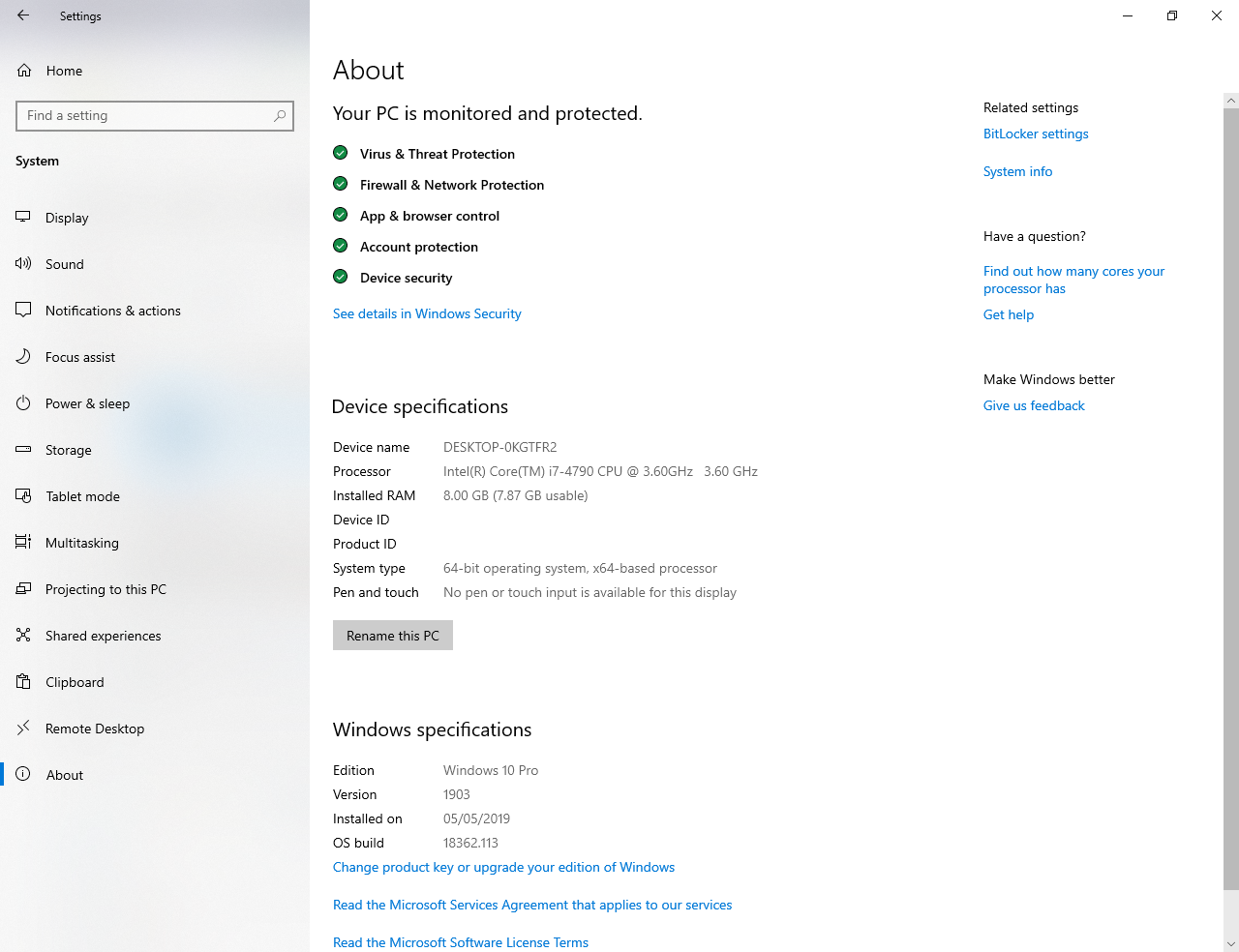1239x952 pixels.
Task: Open Storage settings
Action: (155, 450)
